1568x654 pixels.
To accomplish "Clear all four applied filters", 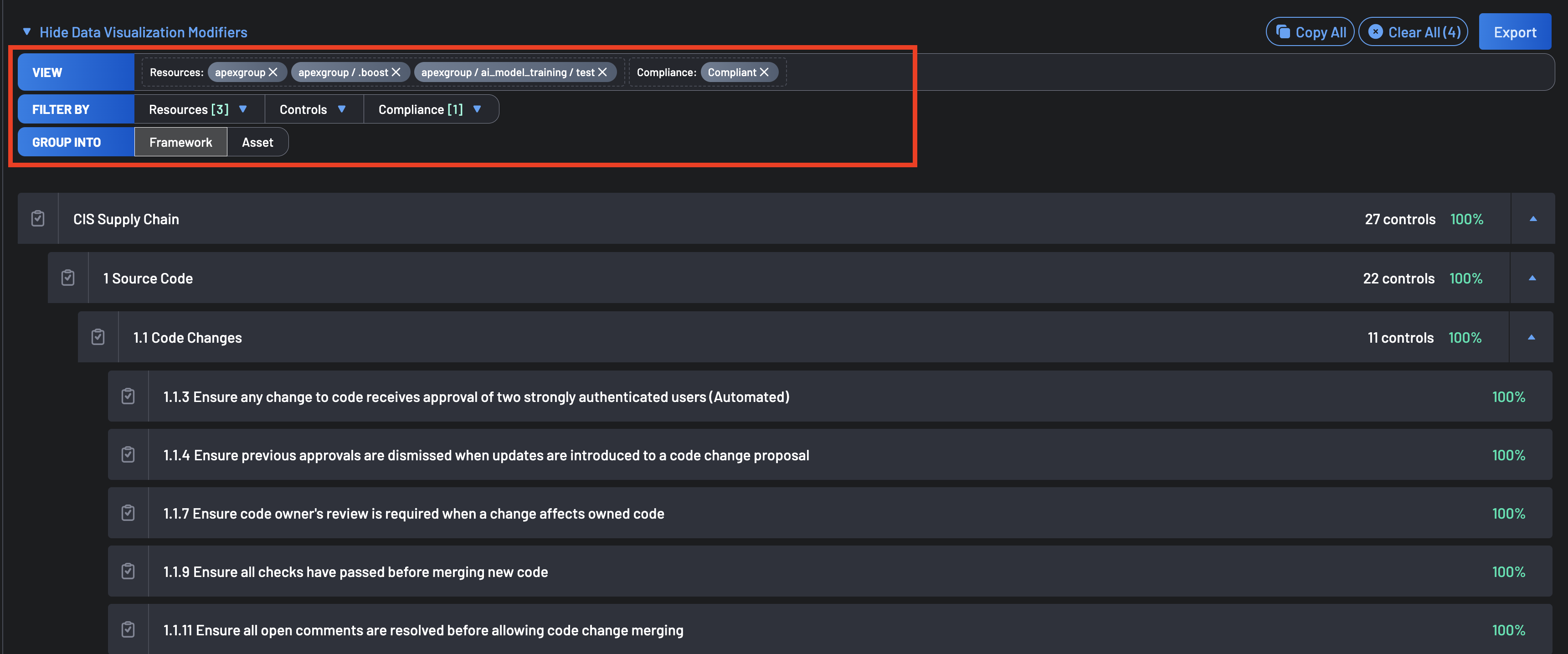I will (x=1413, y=31).
